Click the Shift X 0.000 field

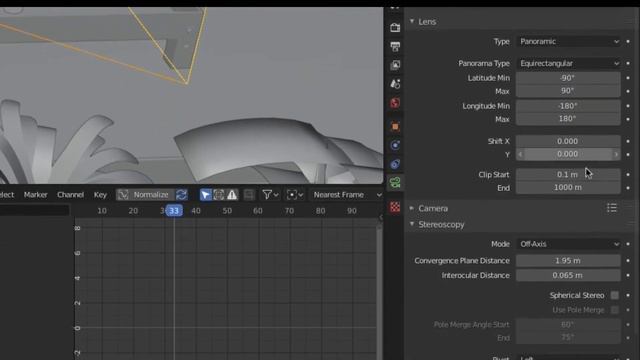[568, 141]
